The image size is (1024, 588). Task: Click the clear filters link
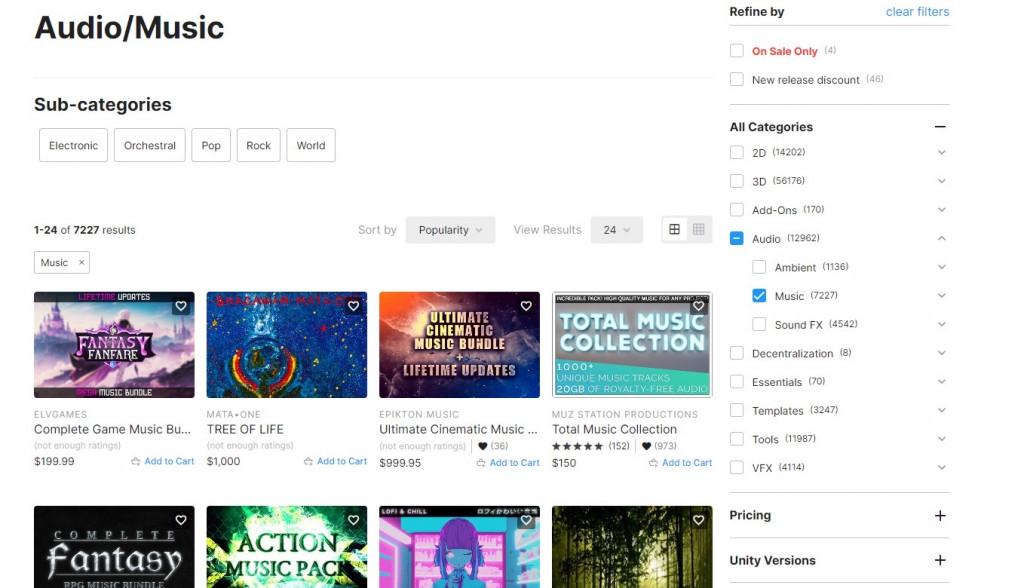(x=917, y=12)
